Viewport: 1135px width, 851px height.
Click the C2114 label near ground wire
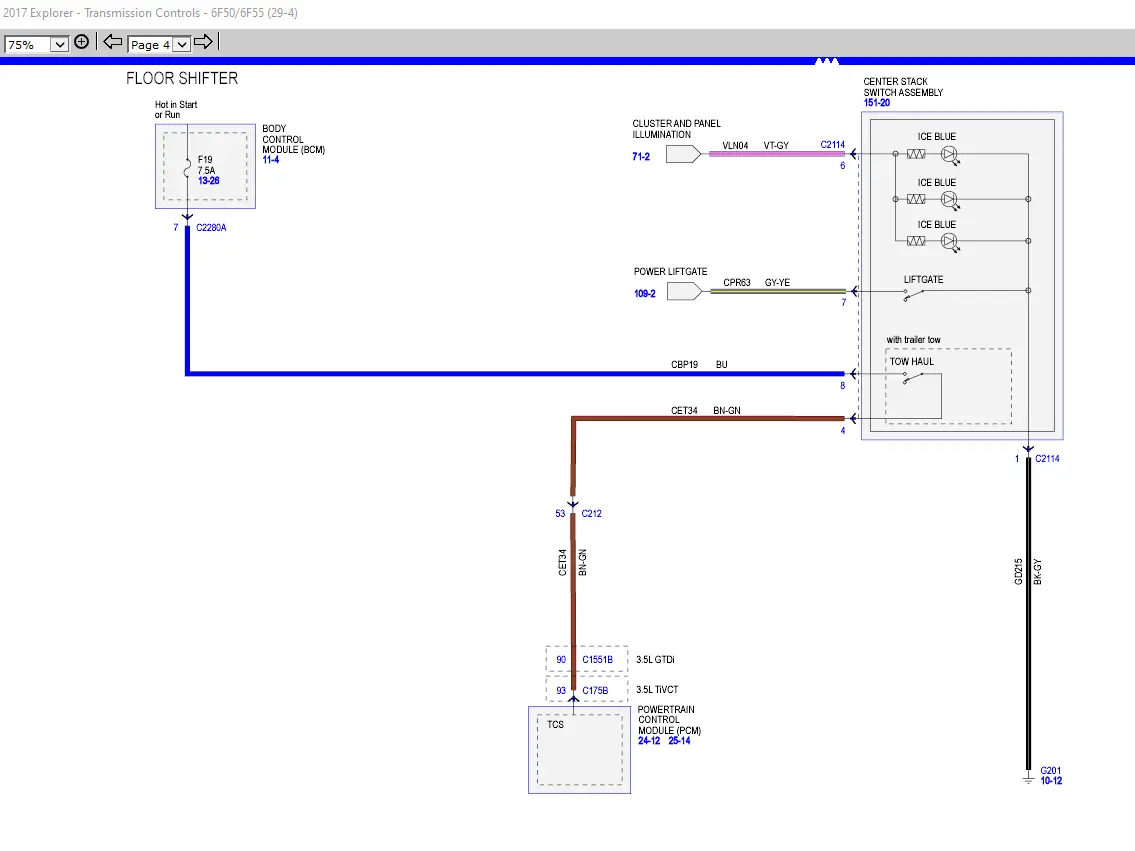coord(1047,459)
